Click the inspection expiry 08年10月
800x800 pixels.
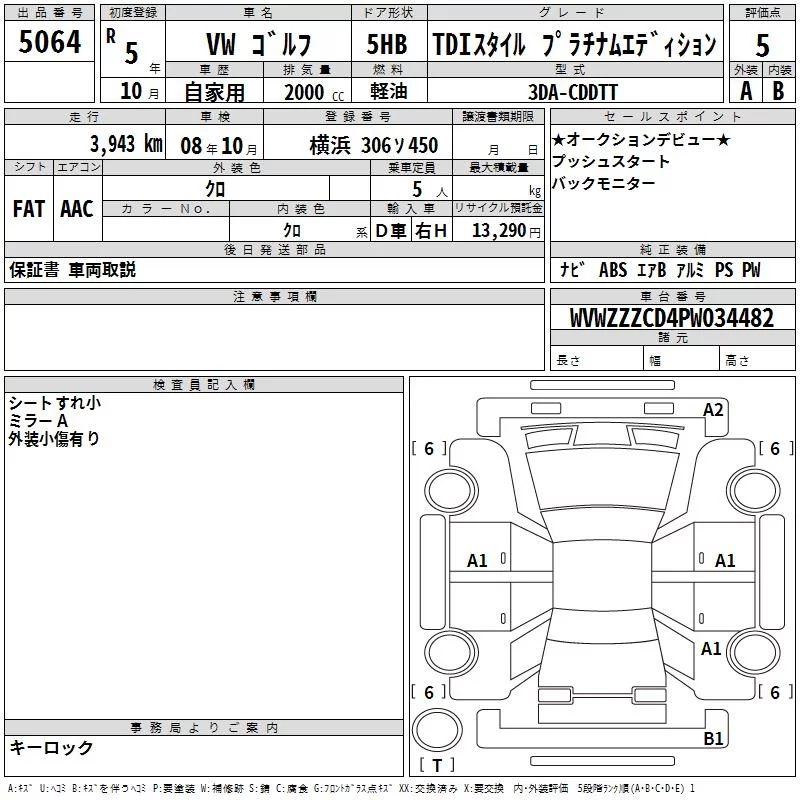219,146
